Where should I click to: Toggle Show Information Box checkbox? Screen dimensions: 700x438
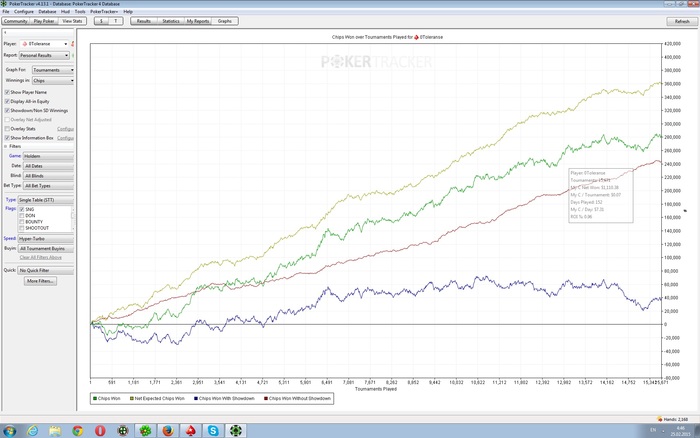pyautogui.click(x=7, y=138)
